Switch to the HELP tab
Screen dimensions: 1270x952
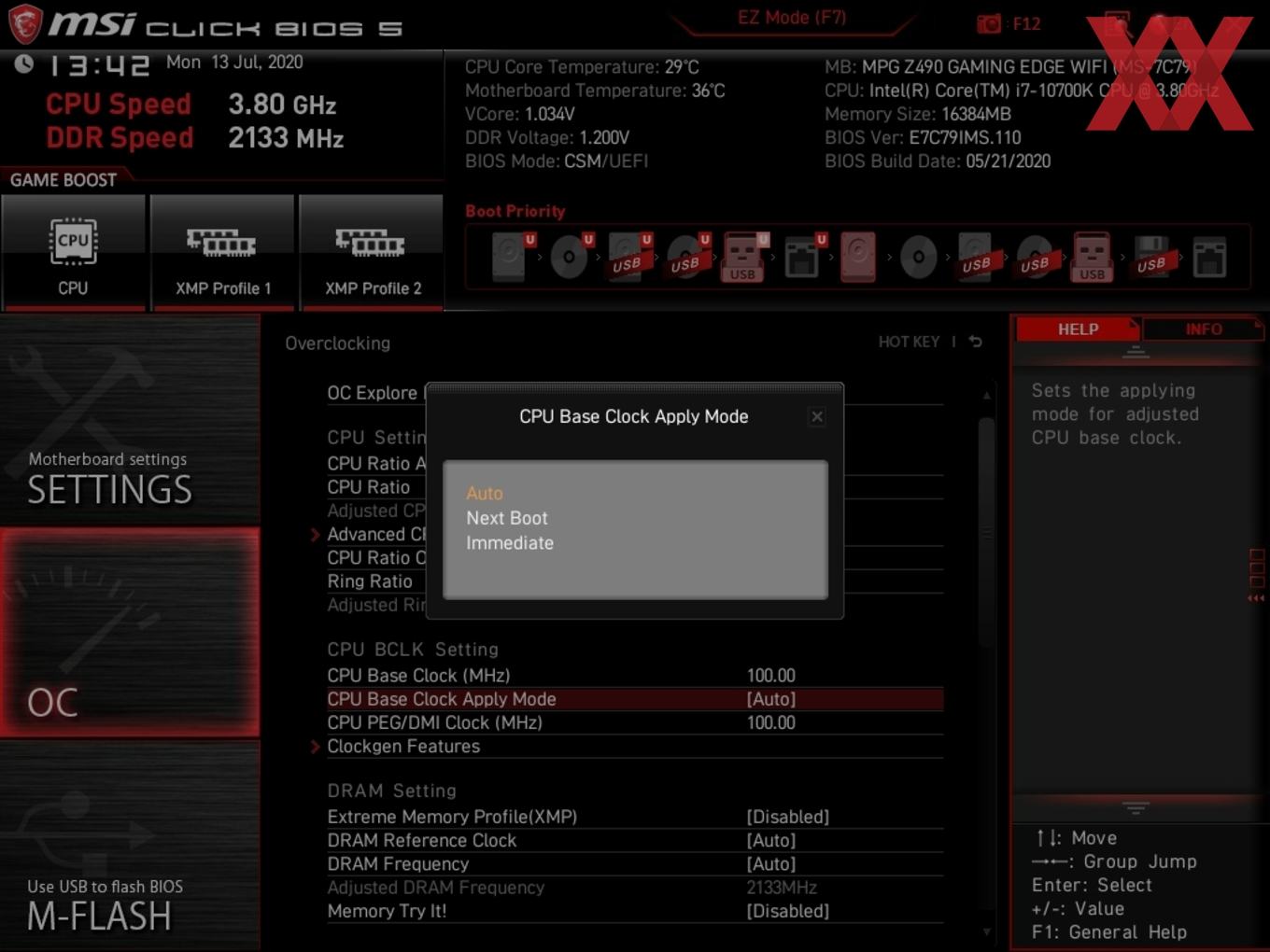pos(1078,329)
